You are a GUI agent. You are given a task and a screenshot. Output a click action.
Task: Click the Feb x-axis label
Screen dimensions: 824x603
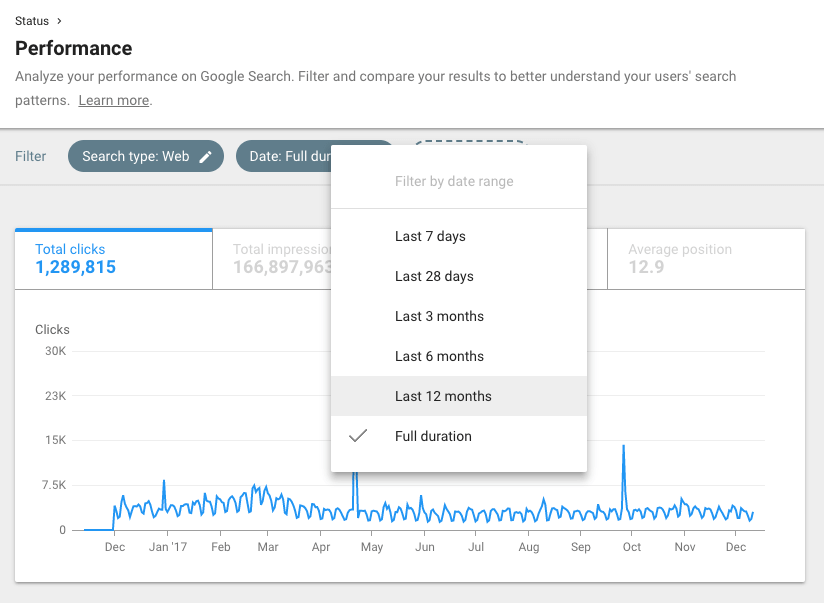[x=221, y=547]
